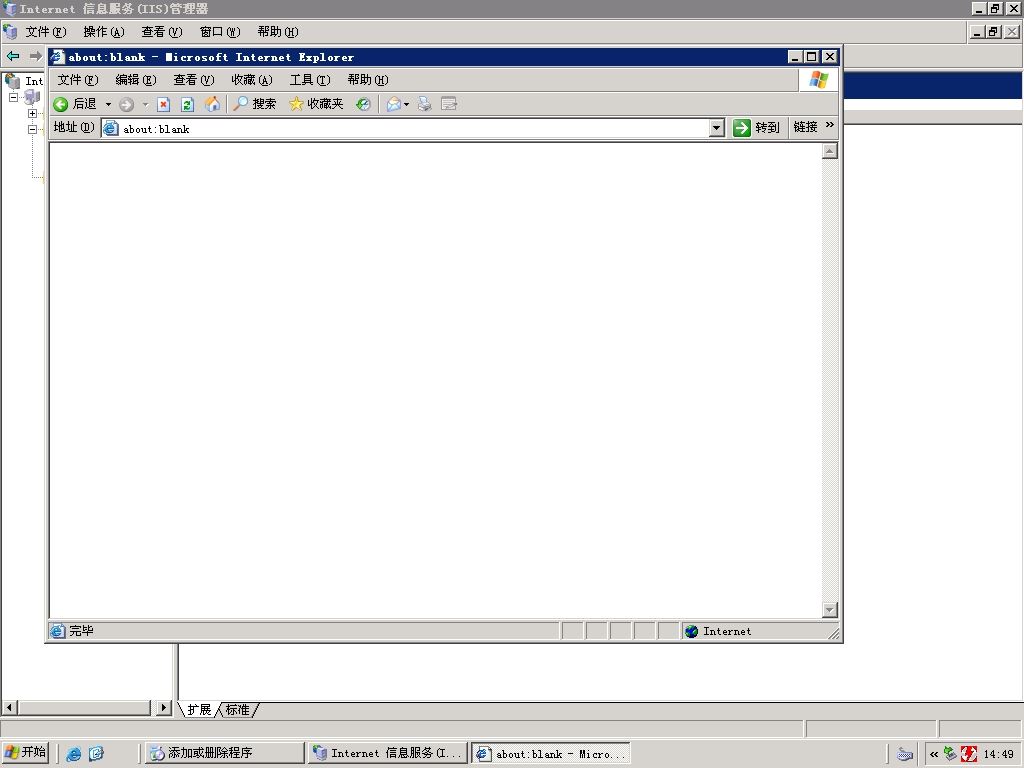Image resolution: width=1024 pixels, height=768 pixels.
Task: Open IE 编辑(E) menu
Action: point(136,80)
